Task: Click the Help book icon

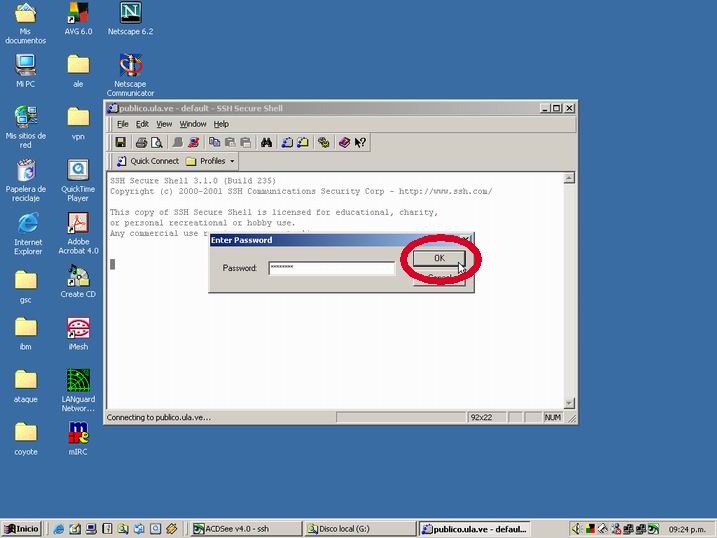Action: pyautogui.click(x=344, y=143)
